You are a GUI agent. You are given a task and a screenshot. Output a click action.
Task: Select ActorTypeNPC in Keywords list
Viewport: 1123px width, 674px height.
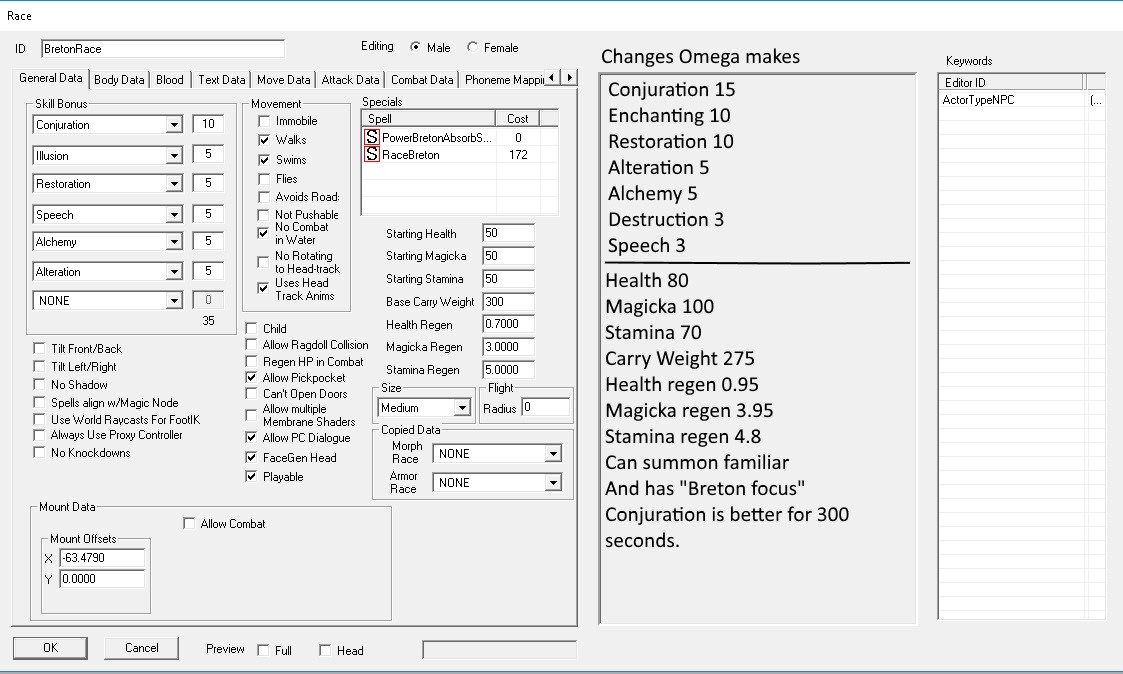coord(979,100)
